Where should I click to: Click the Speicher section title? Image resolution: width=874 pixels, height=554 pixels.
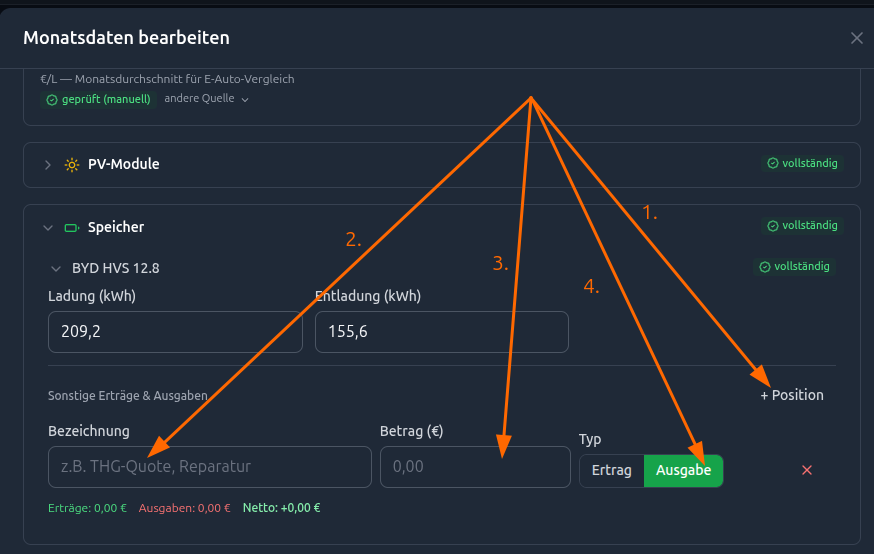point(116,227)
